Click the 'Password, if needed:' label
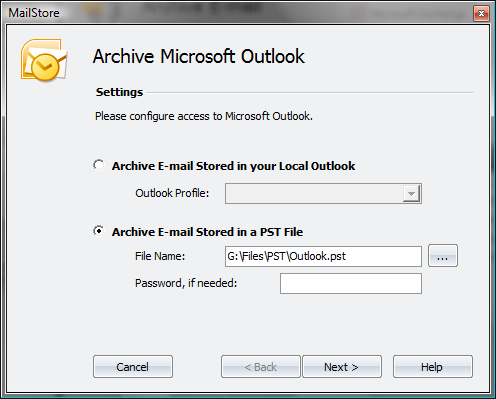This screenshot has width=496, height=399. coord(186,283)
